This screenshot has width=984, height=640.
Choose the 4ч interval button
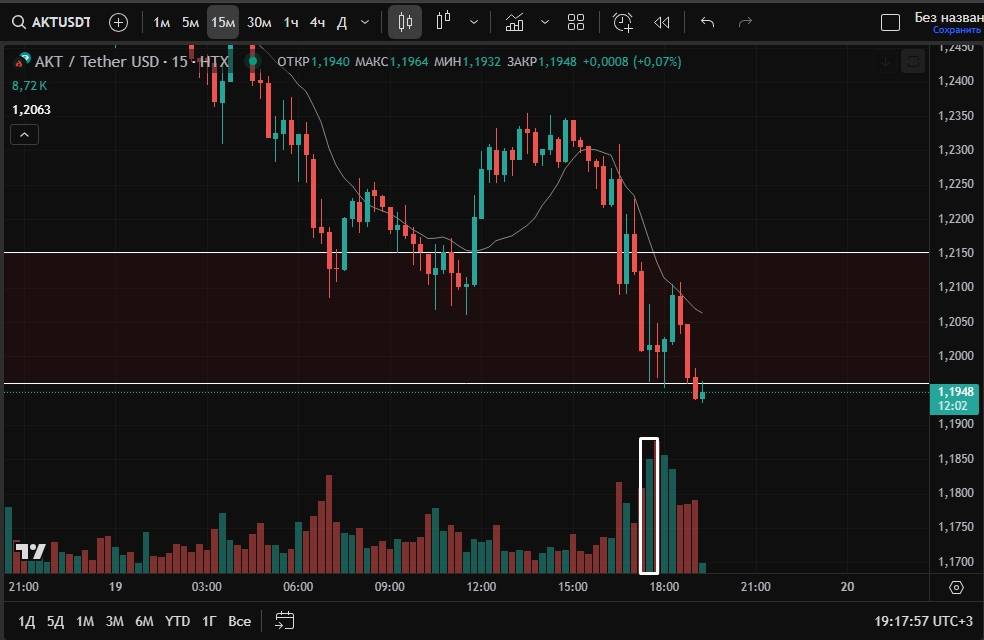click(x=316, y=22)
